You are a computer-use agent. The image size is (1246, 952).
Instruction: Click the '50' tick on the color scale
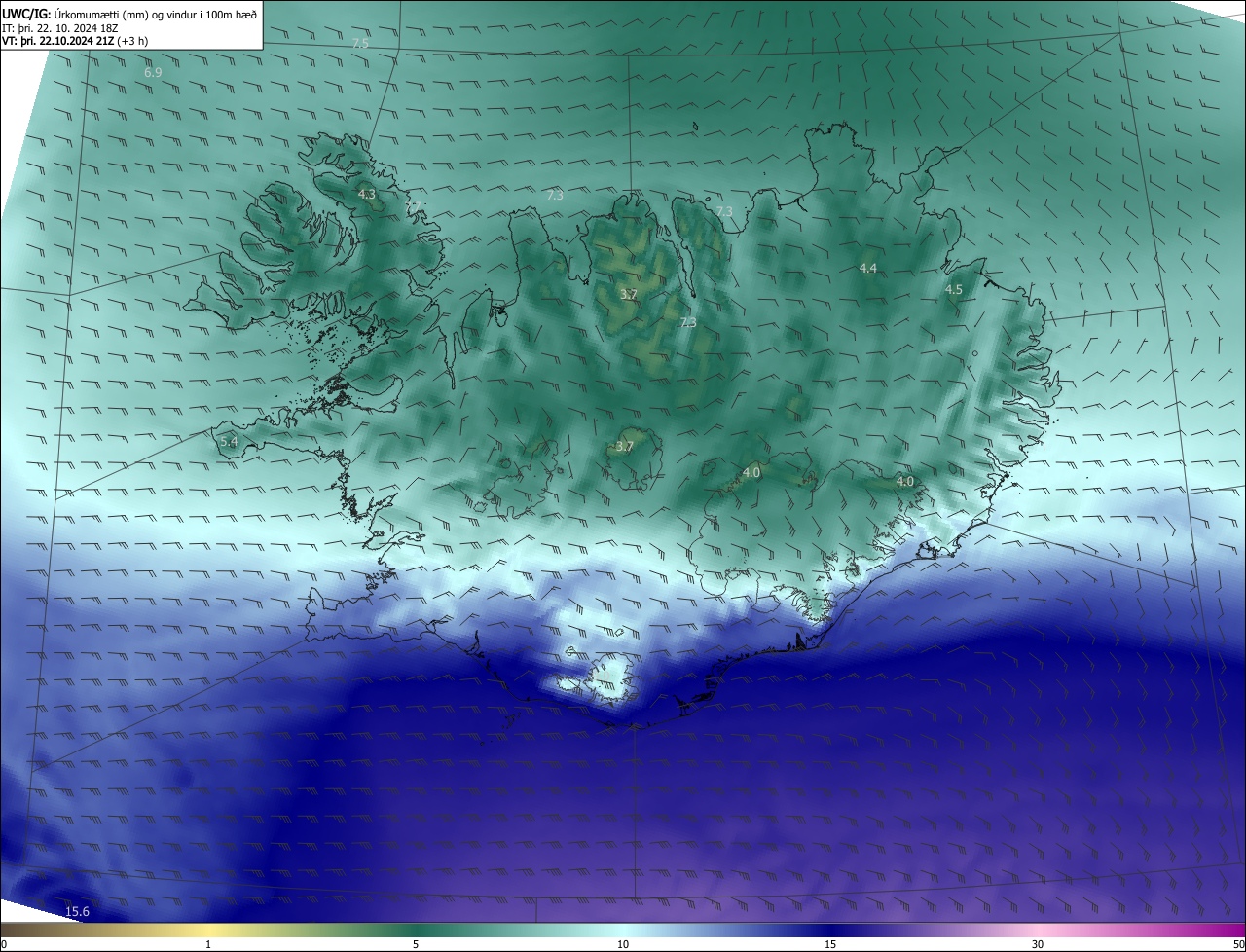(1238, 944)
